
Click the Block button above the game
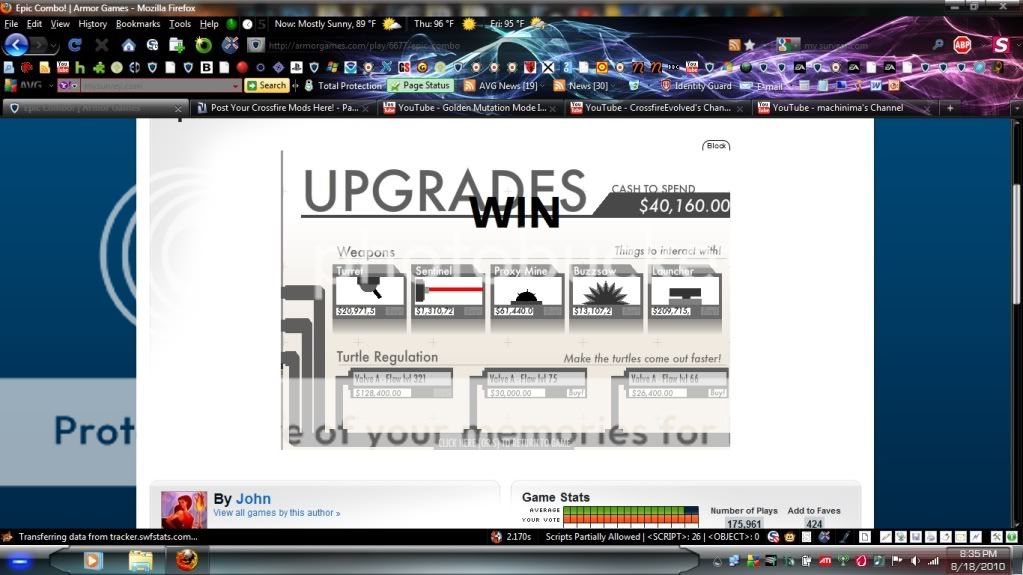click(x=716, y=146)
